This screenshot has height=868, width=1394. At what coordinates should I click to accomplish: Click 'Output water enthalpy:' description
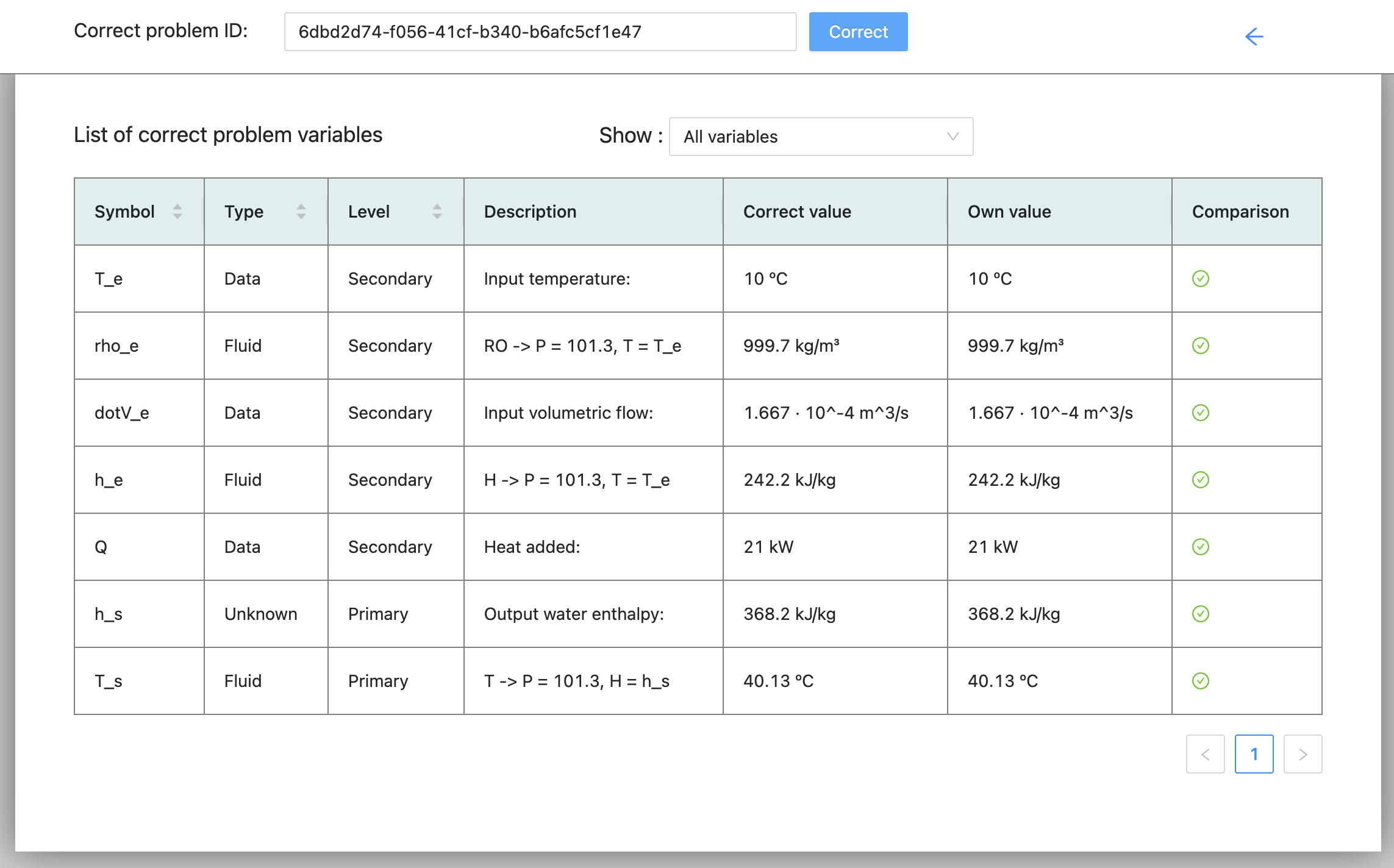(x=574, y=614)
